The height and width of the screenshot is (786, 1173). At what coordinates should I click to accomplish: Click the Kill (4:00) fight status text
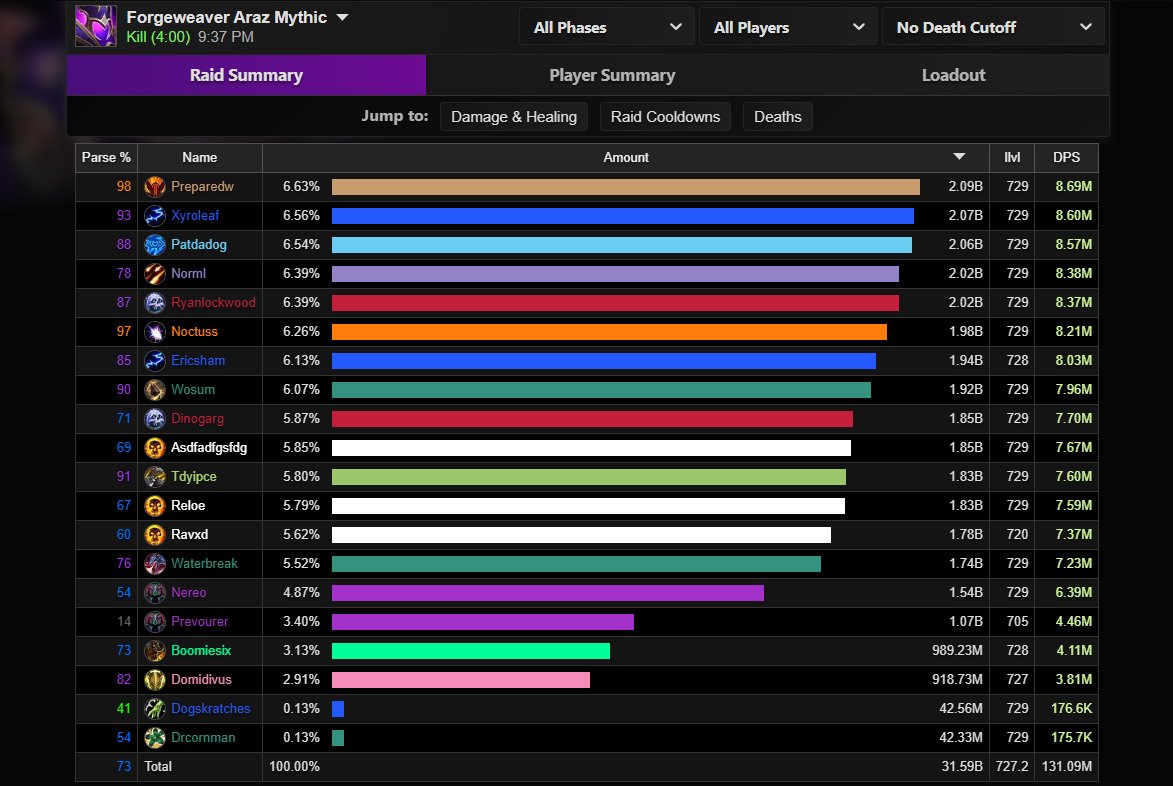point(158,37)
